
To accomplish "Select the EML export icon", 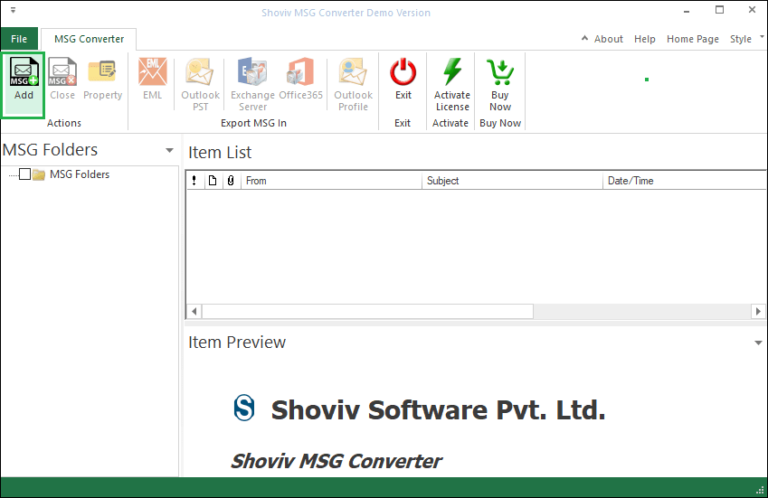I will coord(152,73).
